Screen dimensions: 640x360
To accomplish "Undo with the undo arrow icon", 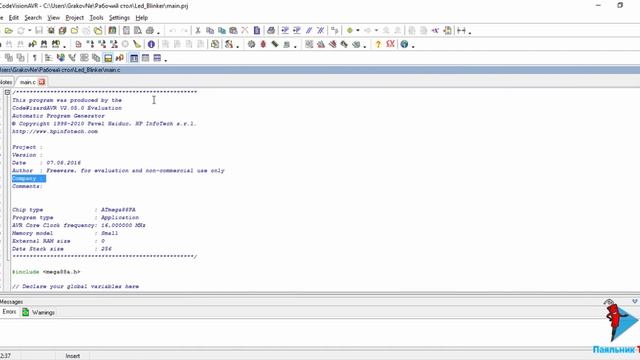I will (x=172, y=31).
